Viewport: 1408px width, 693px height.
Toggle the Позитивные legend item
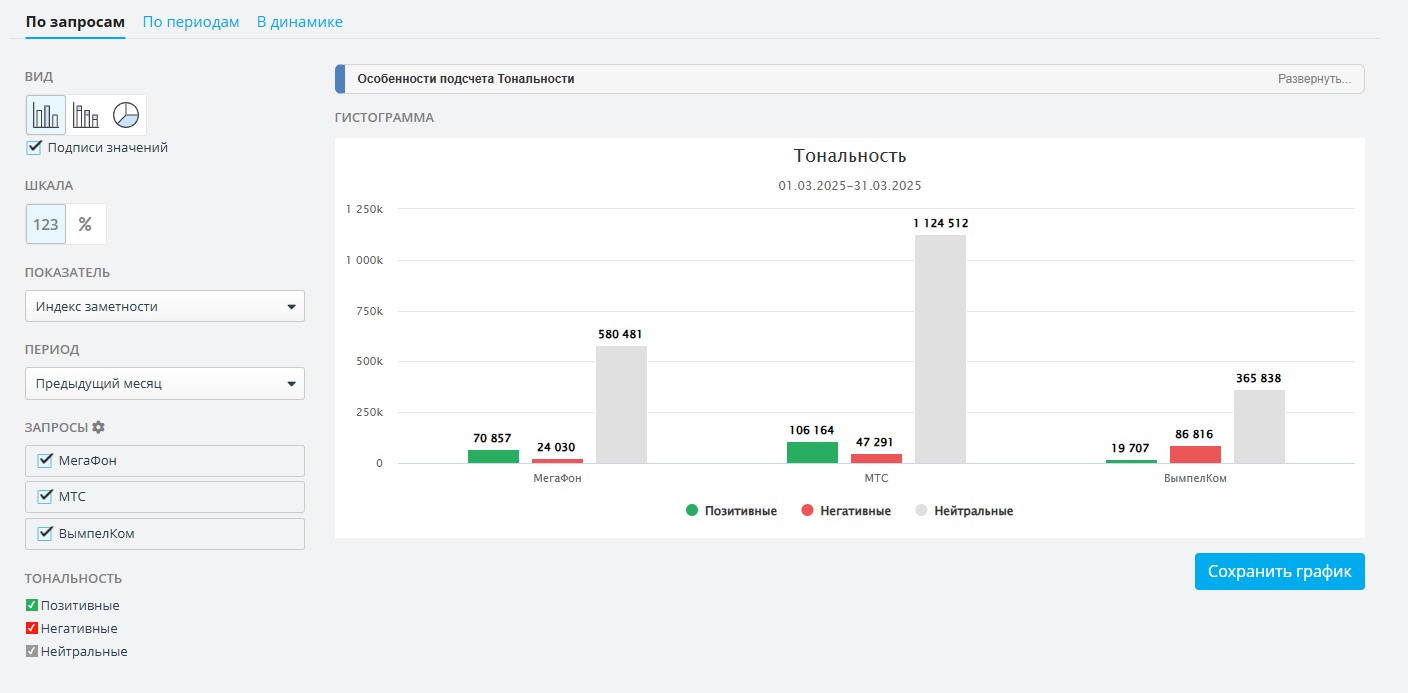[x=731, y=511]
